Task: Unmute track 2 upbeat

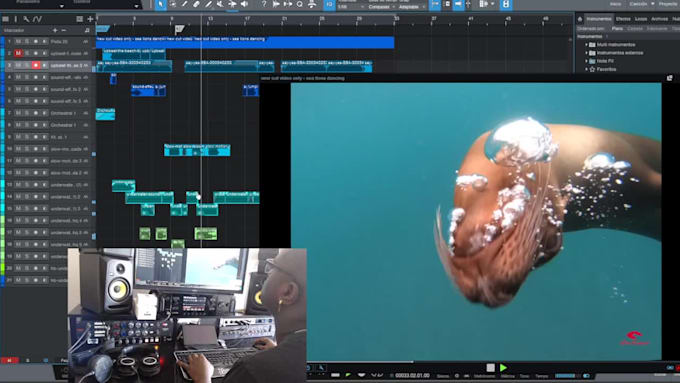Action: [18, 53]
